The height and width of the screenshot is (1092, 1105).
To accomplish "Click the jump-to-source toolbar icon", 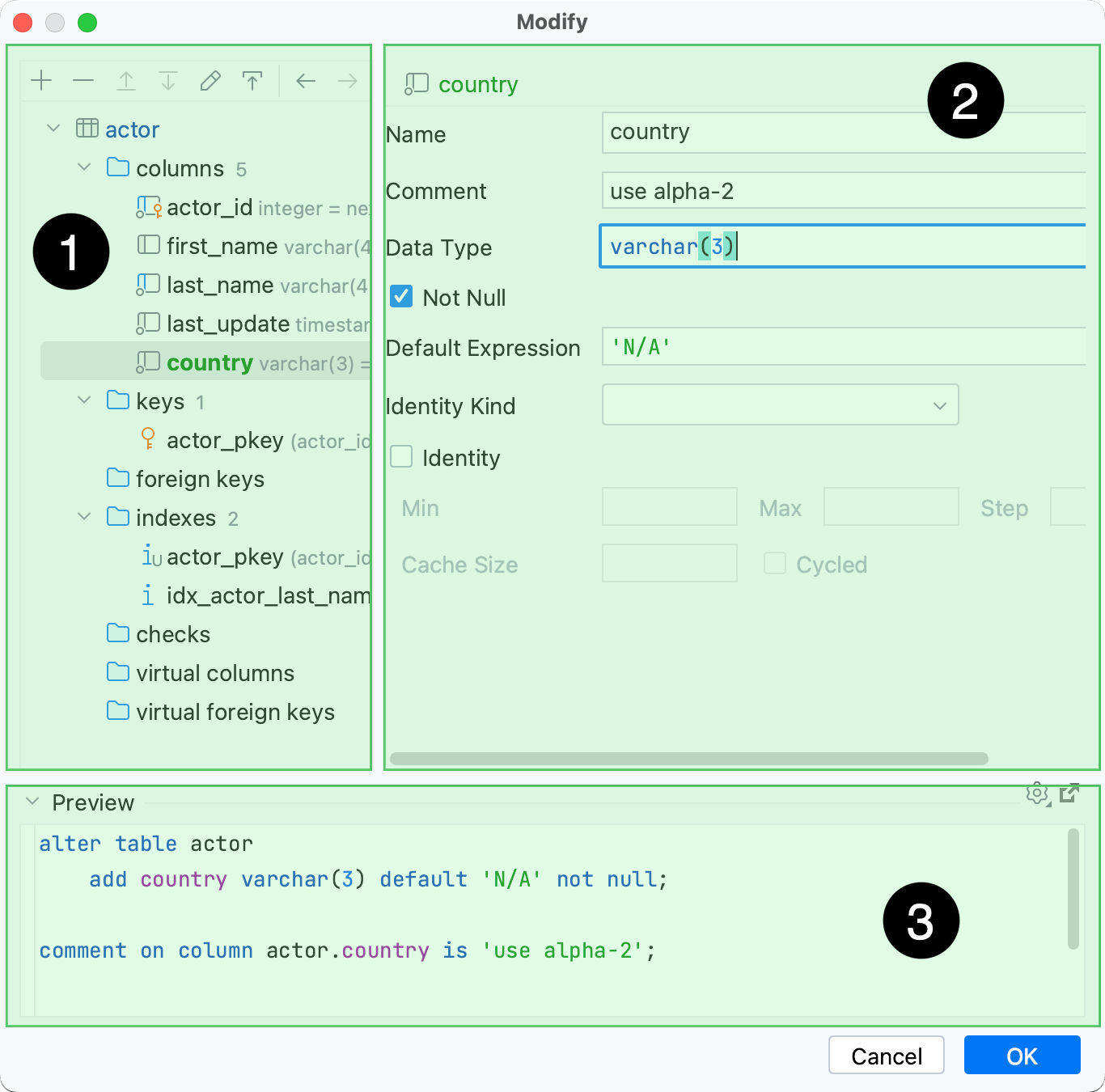I will (x=252, y=80).
